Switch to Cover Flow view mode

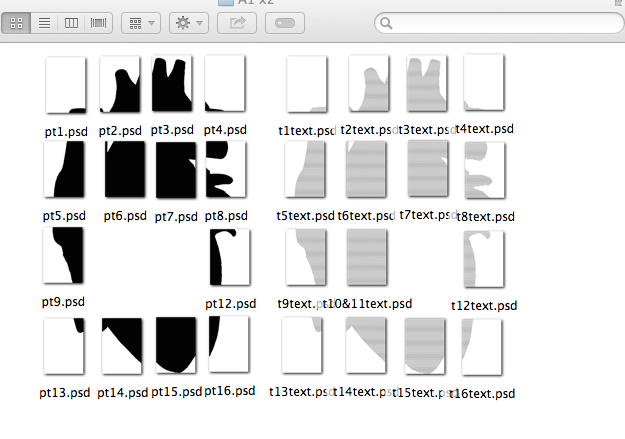tap(98, 23)
